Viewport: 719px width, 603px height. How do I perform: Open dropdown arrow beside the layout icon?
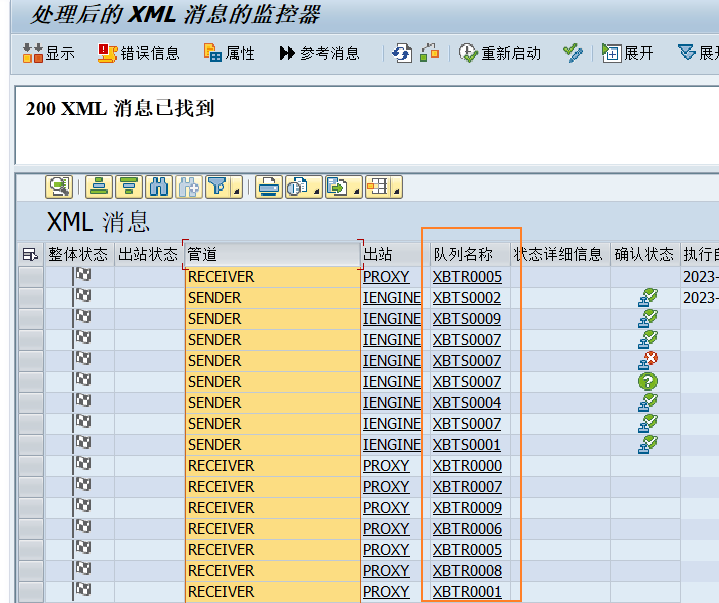(396, 188)
